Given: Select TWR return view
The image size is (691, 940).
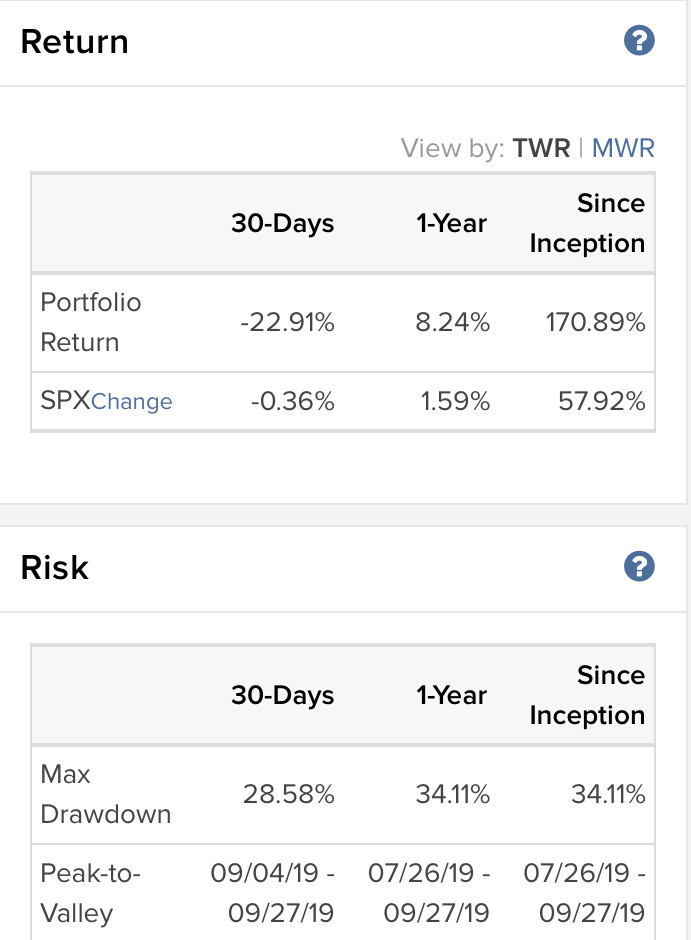Looking at the screenshot, I should tap(541, 148).
